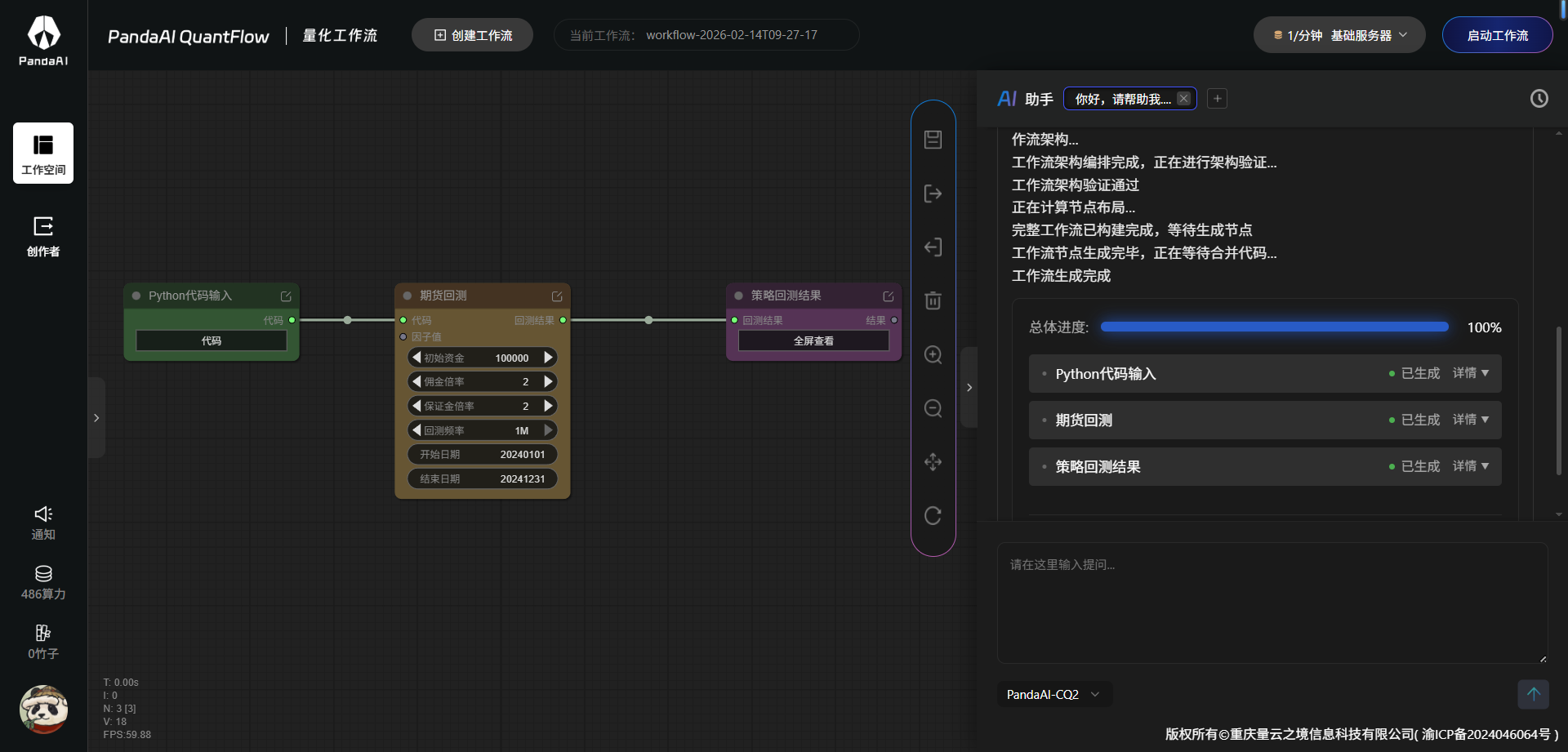Open edit icon on 策略回测结果 node
The image size is (1568, 752).
tap(888, 296)
